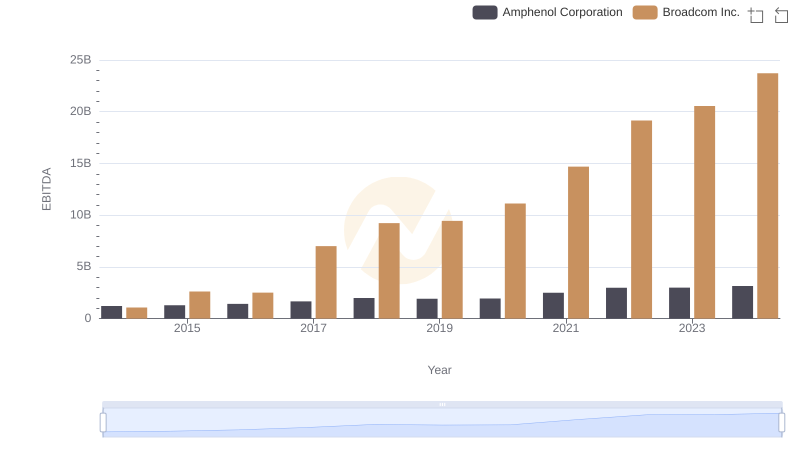Click the Broadcom Inc. tan legend swatch

coord(645,12)
